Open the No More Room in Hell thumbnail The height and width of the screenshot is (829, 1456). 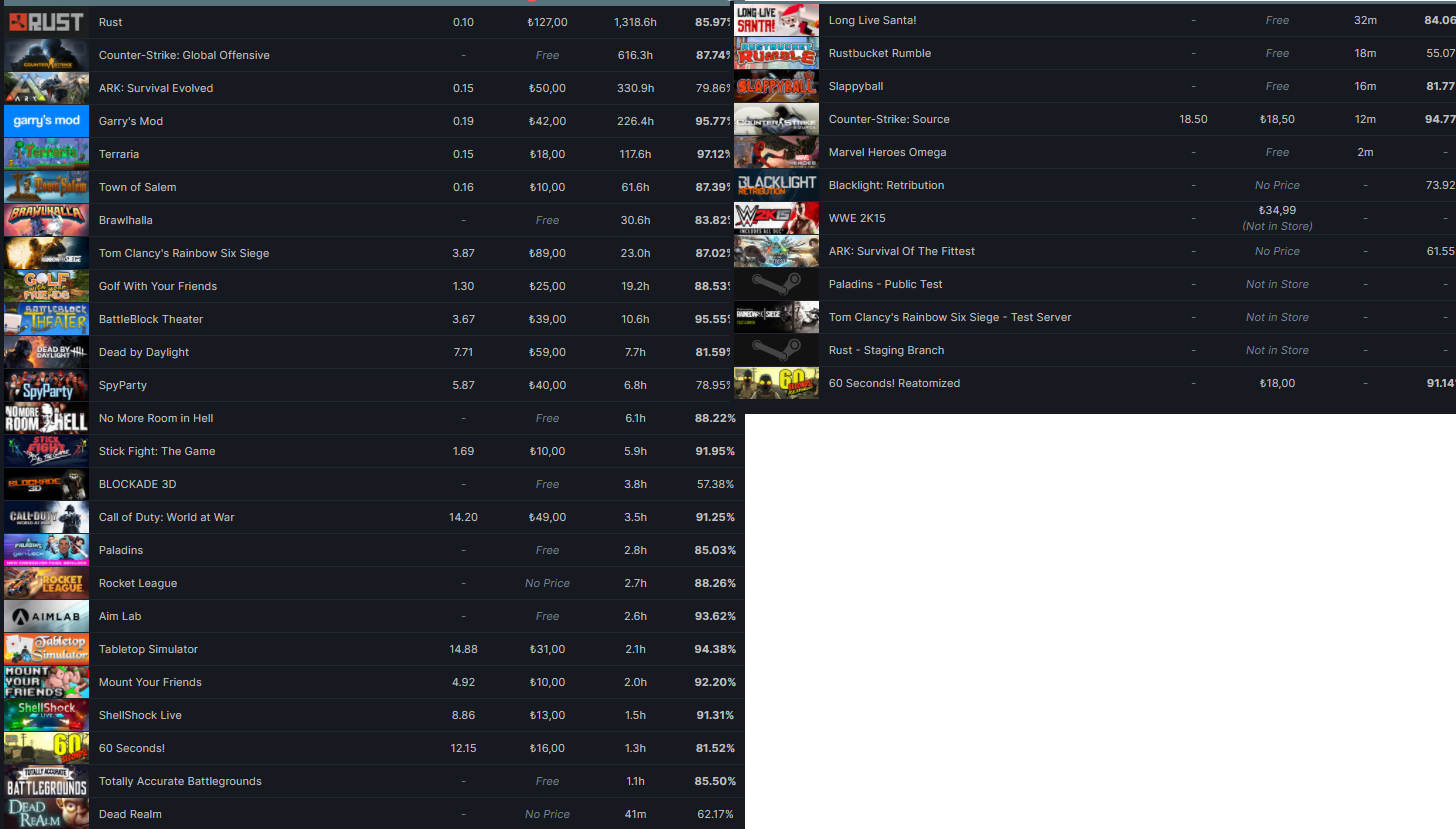[46, 418]
